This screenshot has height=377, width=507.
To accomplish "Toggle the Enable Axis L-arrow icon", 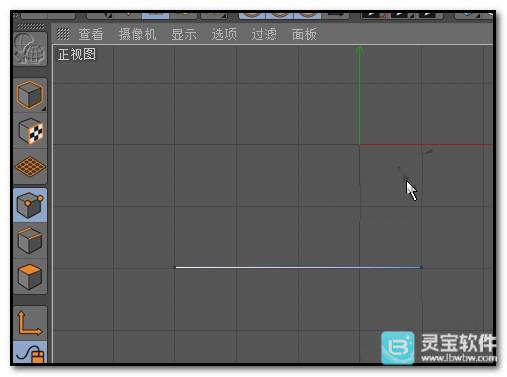I will [x=30, y=323].
